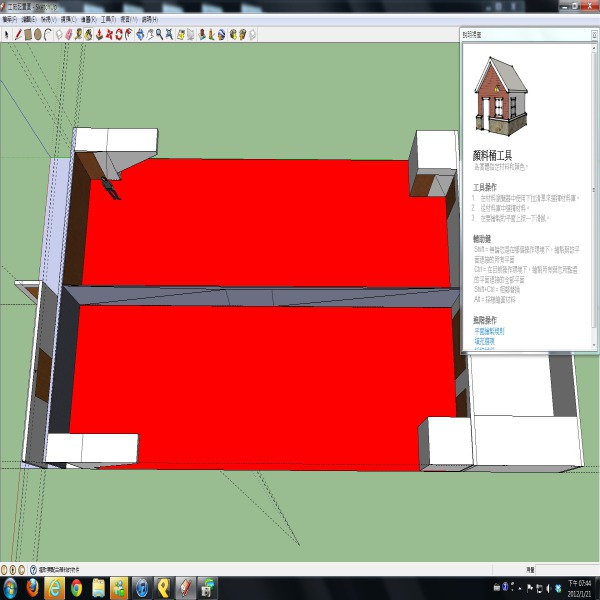Open Chrome from the taskbar
This screenshot has width=600, height=600.
77,587
